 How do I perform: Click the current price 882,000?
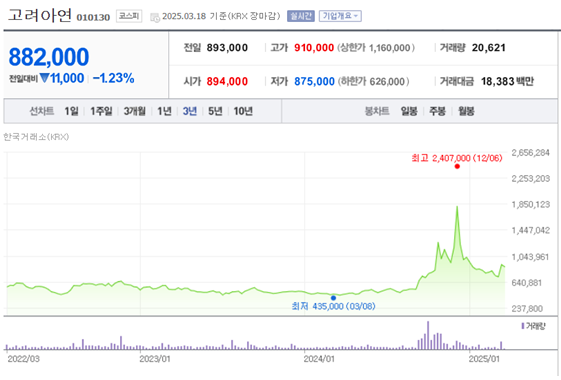49,57
